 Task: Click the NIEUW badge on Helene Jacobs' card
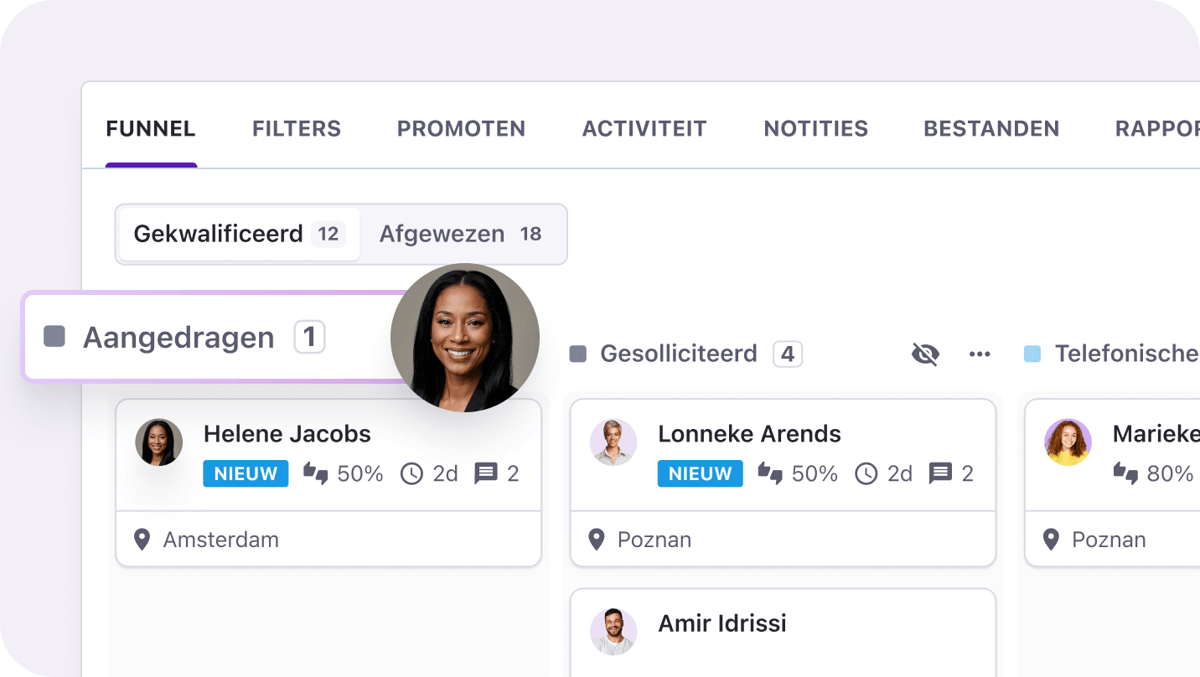tap(245, 474)
